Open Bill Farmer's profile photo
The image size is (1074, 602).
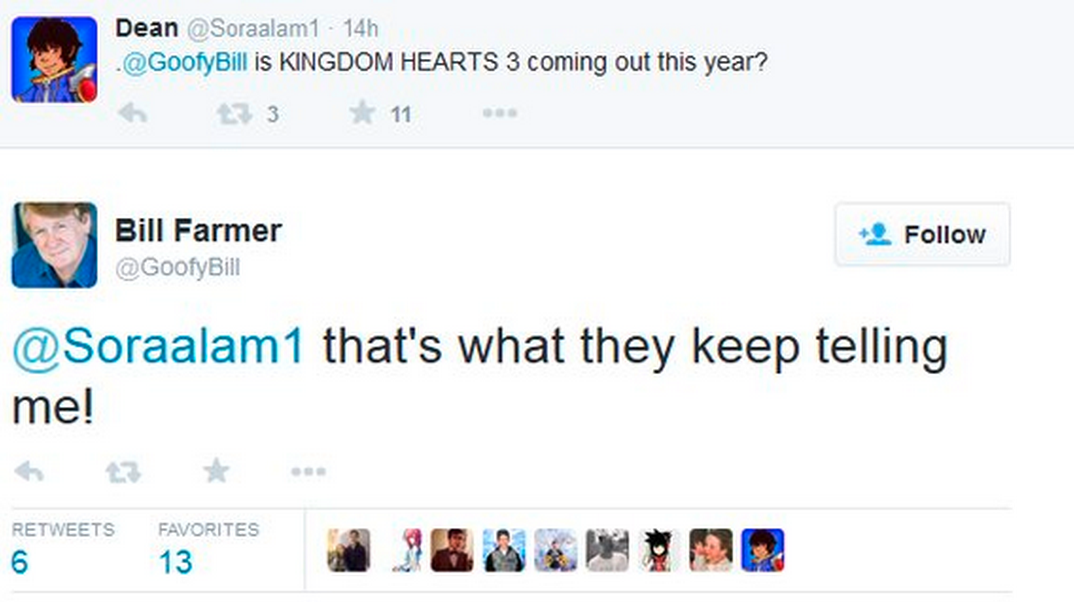pos(54,245)
